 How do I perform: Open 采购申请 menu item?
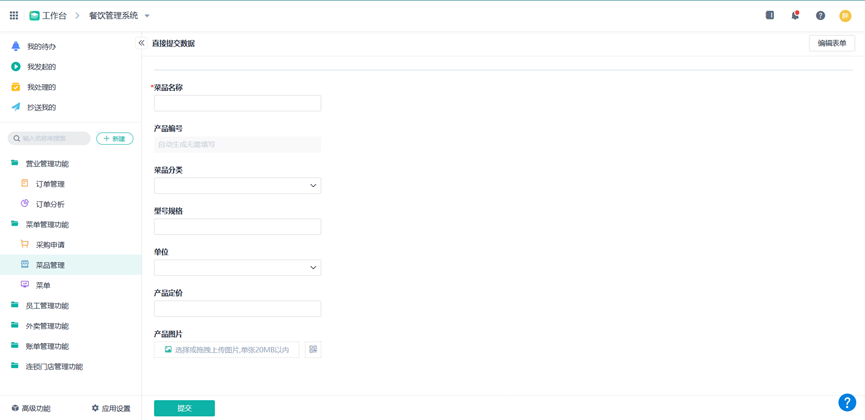coord(50,245)
